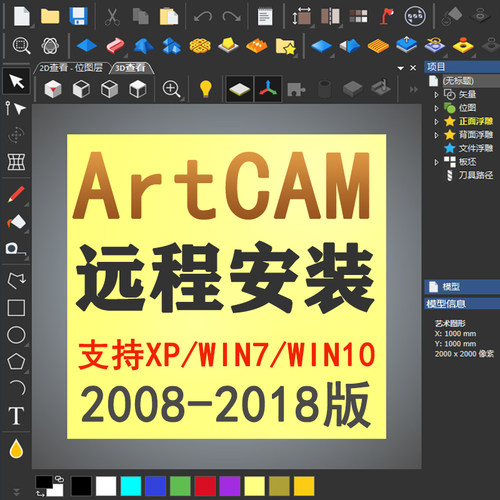Toggle the color link chain icon
The width and height of the screenshot is (500, 500).
(x=59, y=479)
